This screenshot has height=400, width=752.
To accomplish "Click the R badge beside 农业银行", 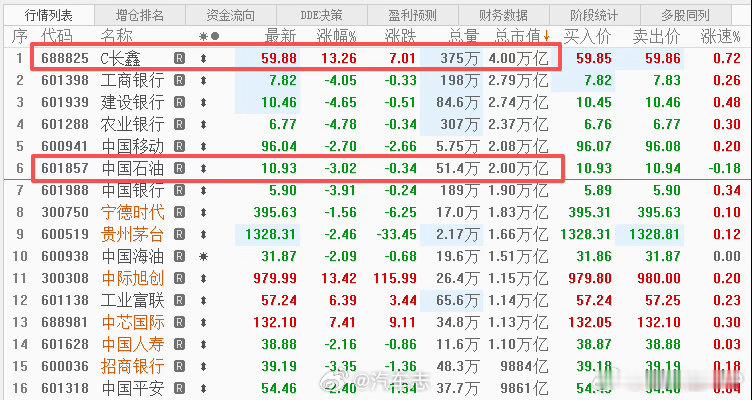I will pyautogui.click(x=179, y=124).
